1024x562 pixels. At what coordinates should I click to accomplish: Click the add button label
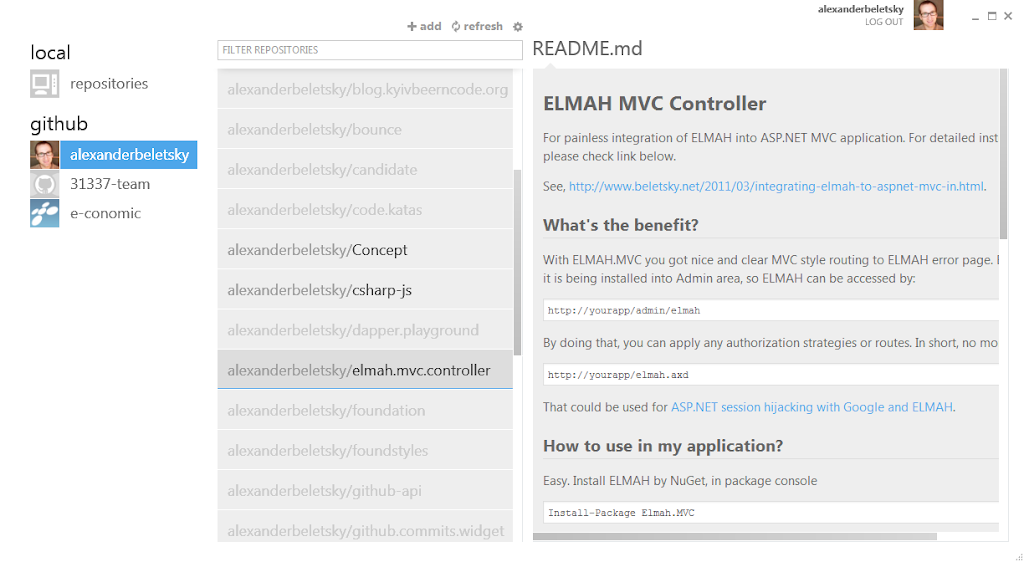pyautogui.click(x=430, y=26)
